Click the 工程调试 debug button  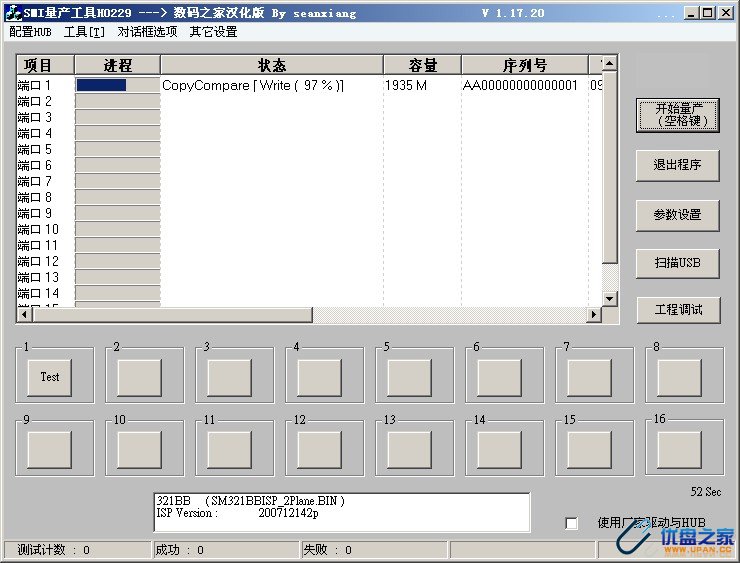[x=677, y=309]
